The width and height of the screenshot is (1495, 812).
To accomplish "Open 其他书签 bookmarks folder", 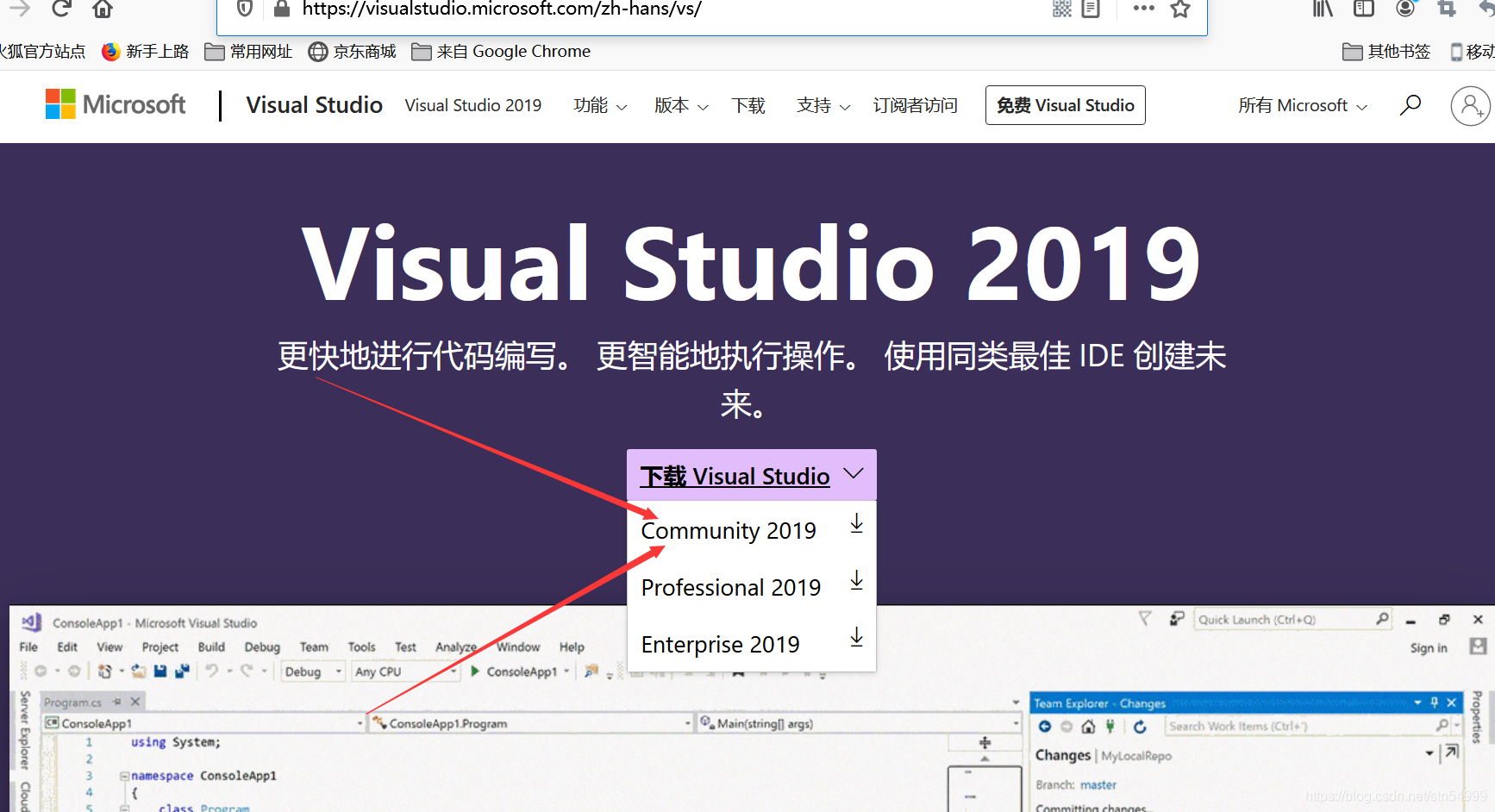I will click(x=1386, y=52).
